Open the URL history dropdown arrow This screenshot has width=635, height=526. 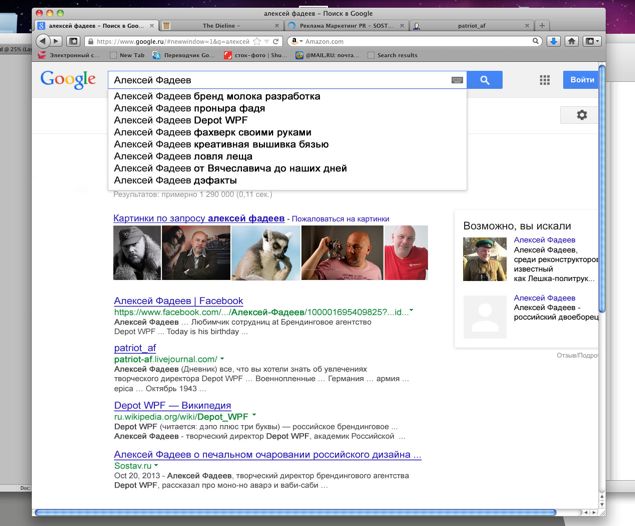point(266,41)
